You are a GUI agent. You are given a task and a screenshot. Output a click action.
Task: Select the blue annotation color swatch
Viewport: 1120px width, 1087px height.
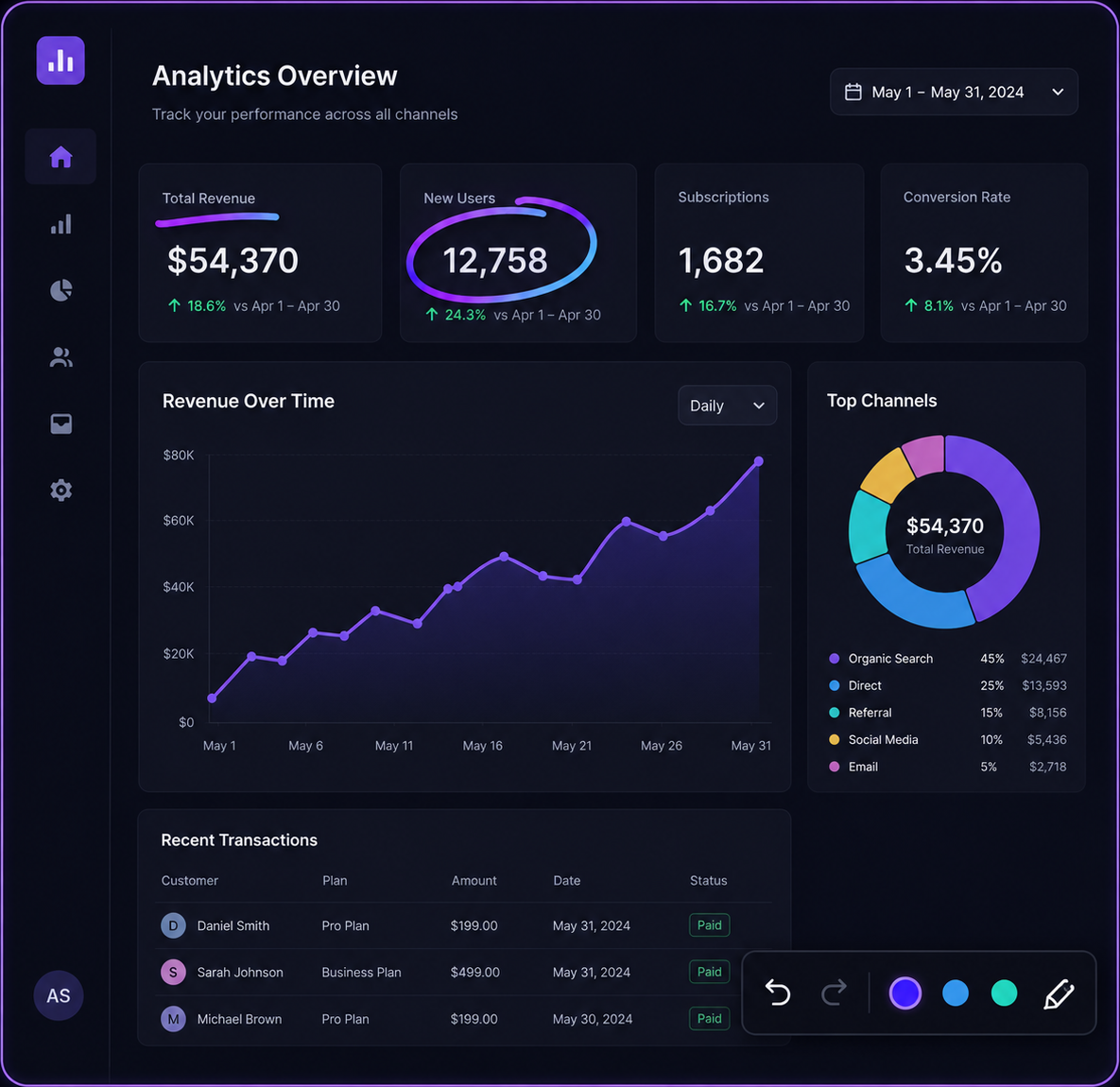955,992
